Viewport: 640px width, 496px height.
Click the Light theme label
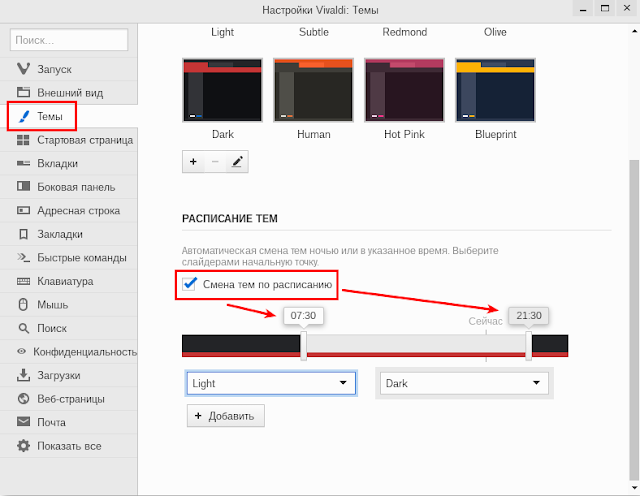(222, 32)
